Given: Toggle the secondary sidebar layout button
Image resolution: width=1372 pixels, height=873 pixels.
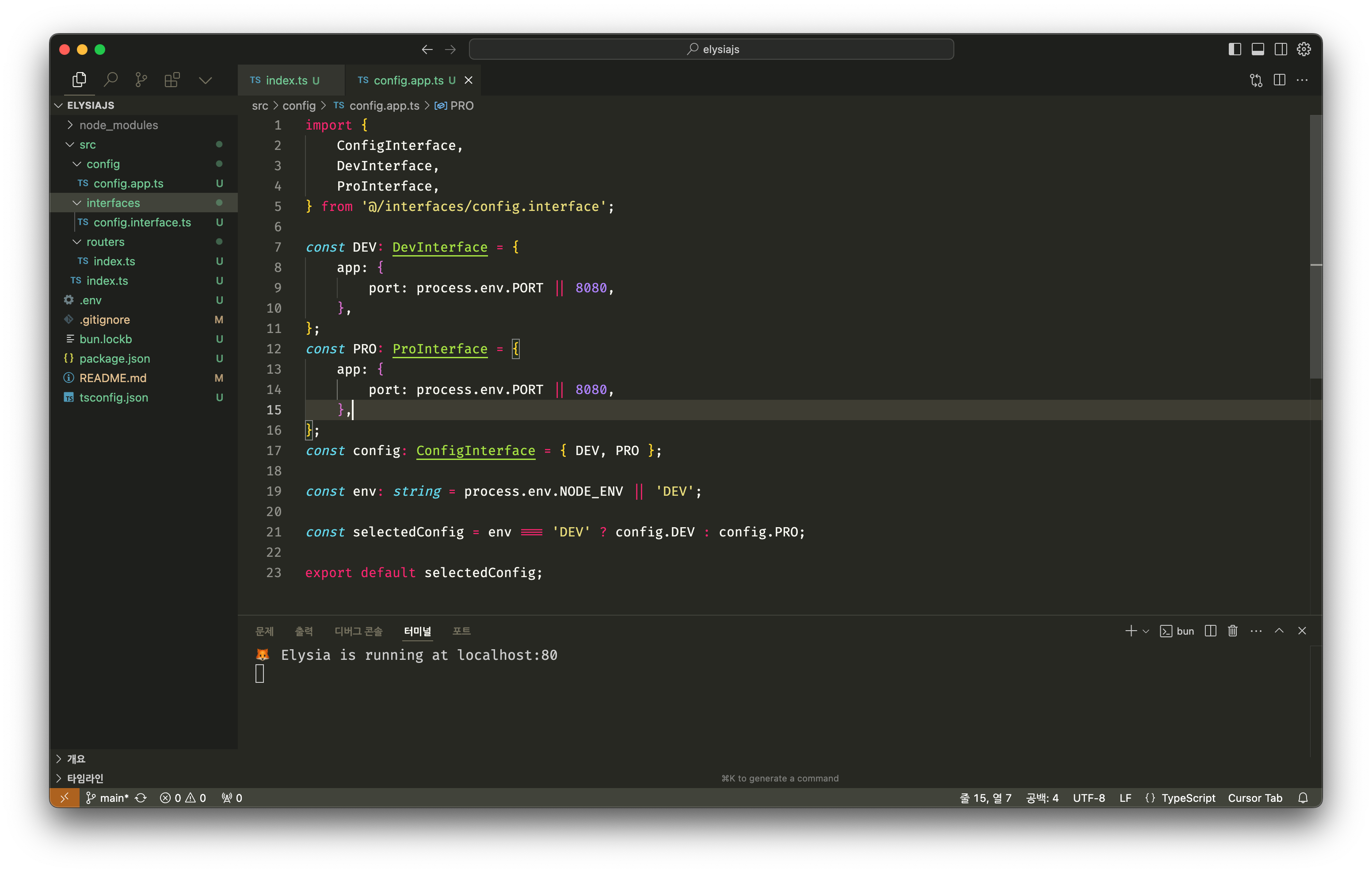Looking at the screenshot, I should pos(1280,49).
